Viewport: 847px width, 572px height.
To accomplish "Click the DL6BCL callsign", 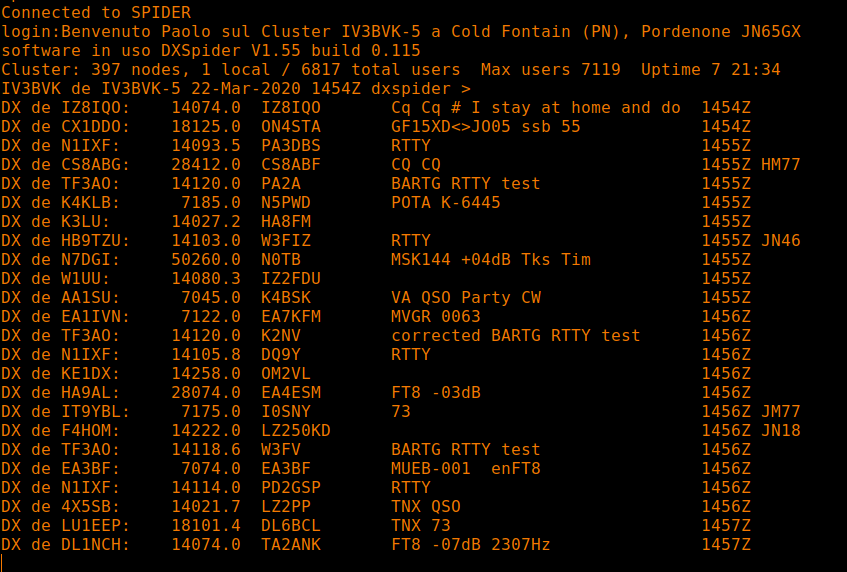I will point(291,526).
